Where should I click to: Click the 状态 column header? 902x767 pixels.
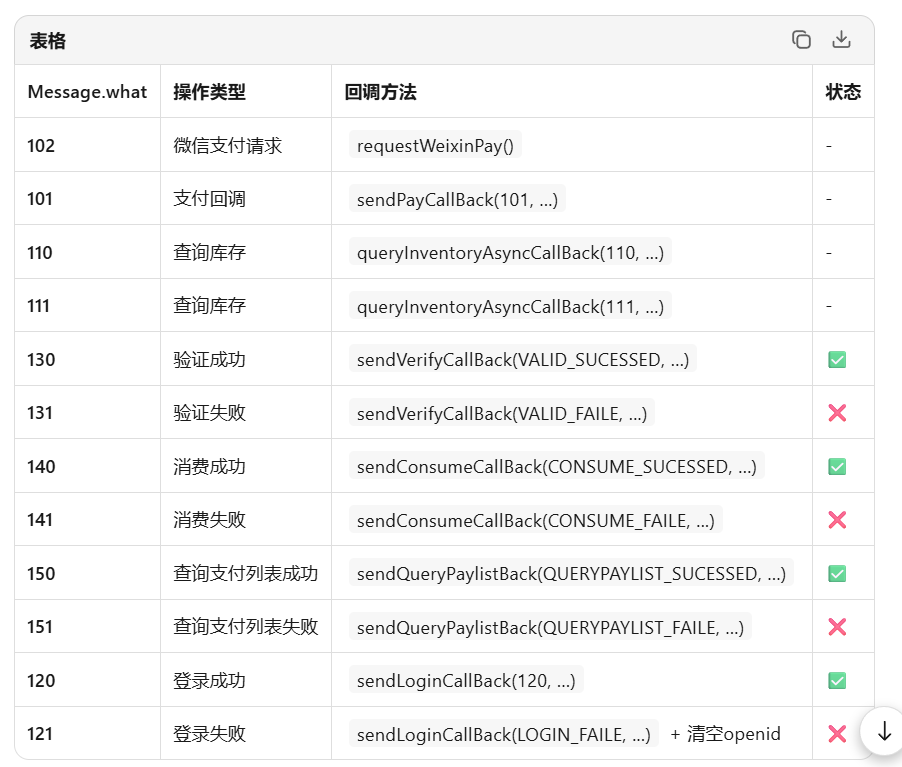click(843, 92)
